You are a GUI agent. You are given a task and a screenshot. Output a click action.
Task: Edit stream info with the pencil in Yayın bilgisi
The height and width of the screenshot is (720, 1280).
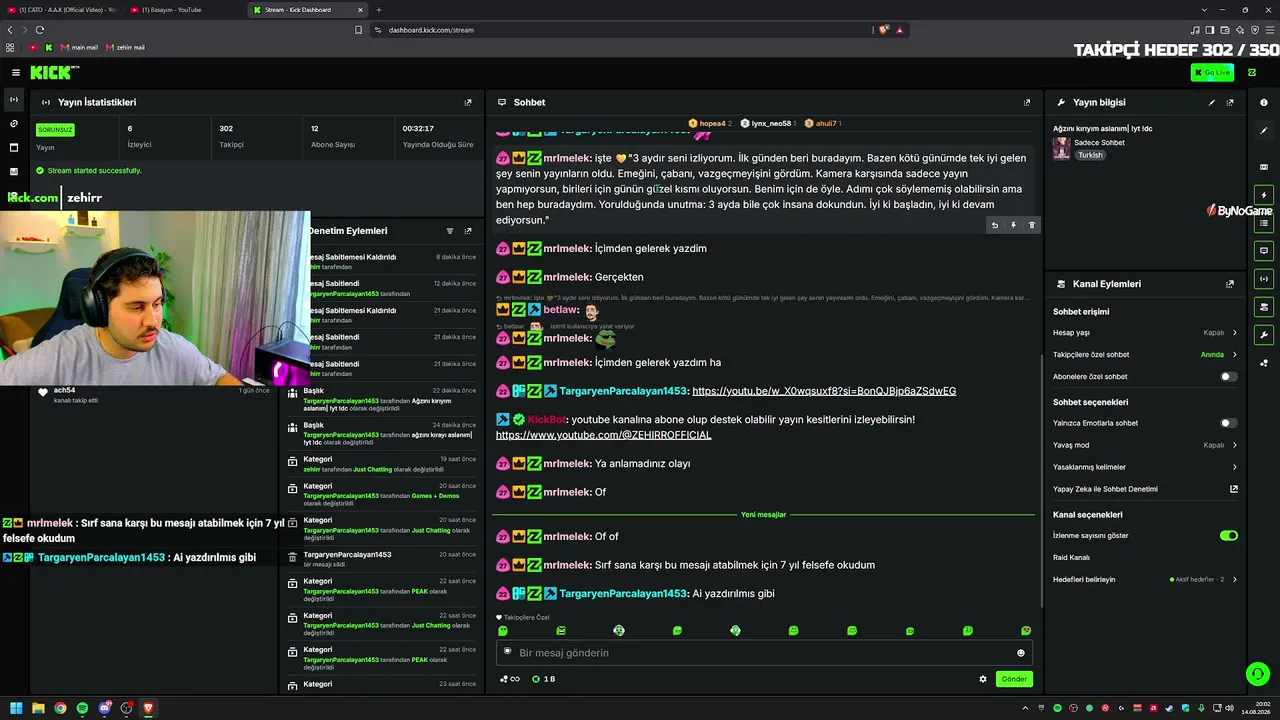click(1212, 102)
